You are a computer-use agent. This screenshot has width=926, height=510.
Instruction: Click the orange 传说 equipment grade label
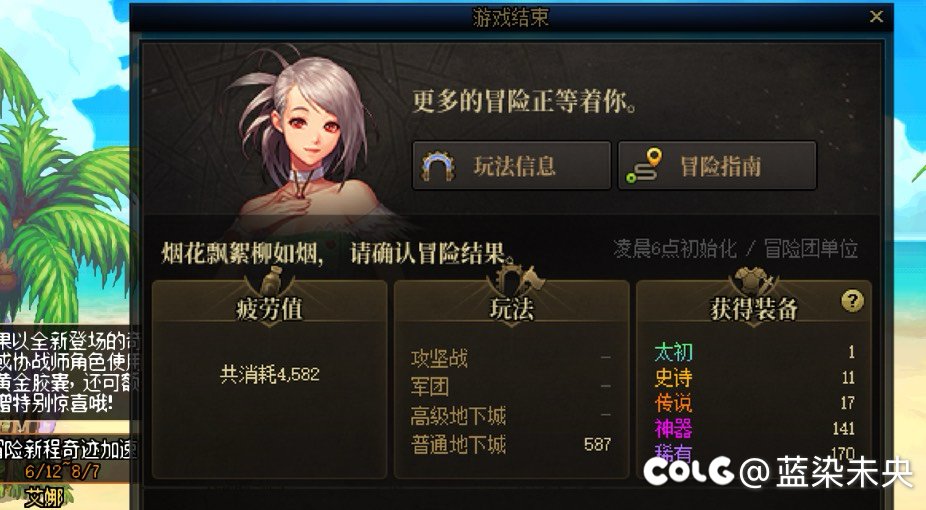pos(673,403)
